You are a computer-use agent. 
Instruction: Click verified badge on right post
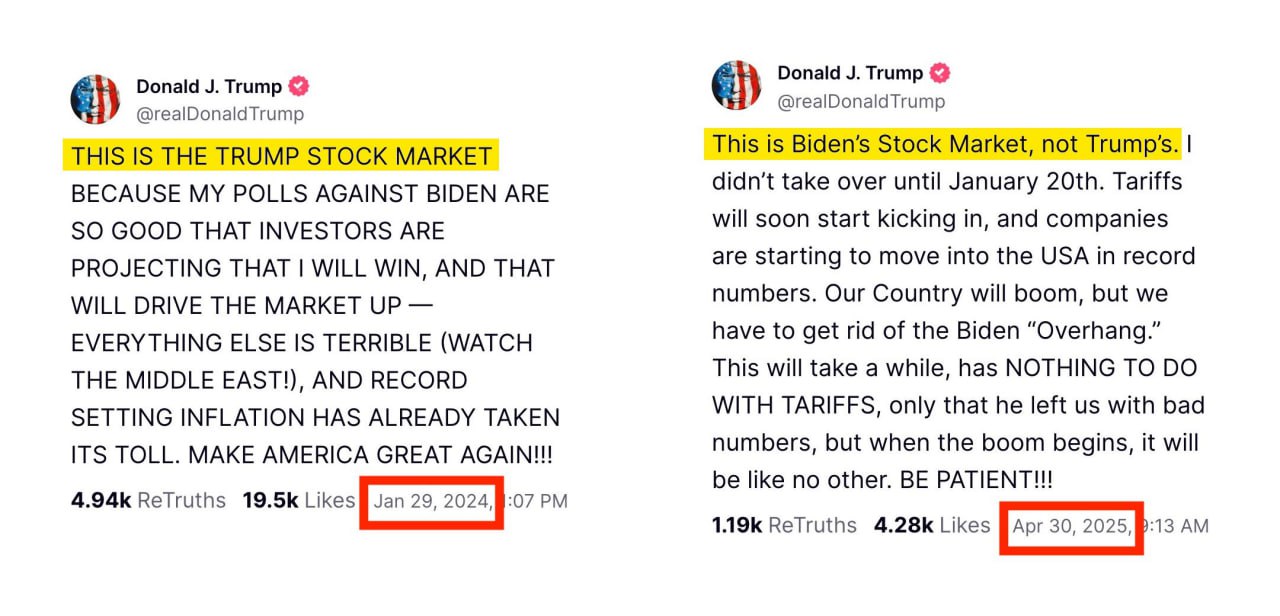(x=940, y=72)
